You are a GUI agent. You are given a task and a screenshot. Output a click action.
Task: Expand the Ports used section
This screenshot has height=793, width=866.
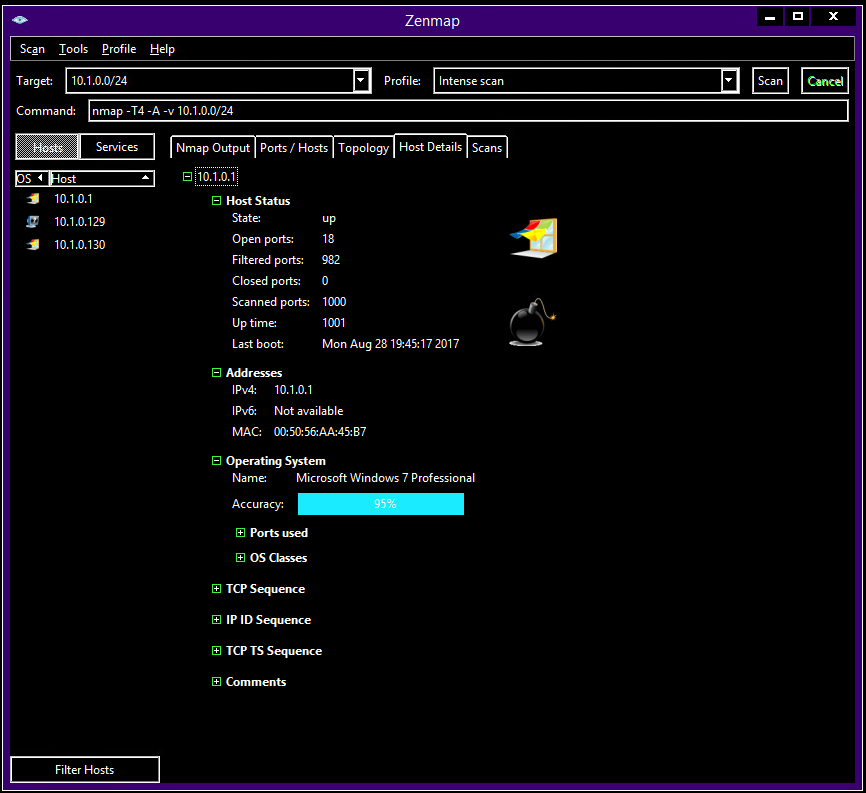point(240,532)
